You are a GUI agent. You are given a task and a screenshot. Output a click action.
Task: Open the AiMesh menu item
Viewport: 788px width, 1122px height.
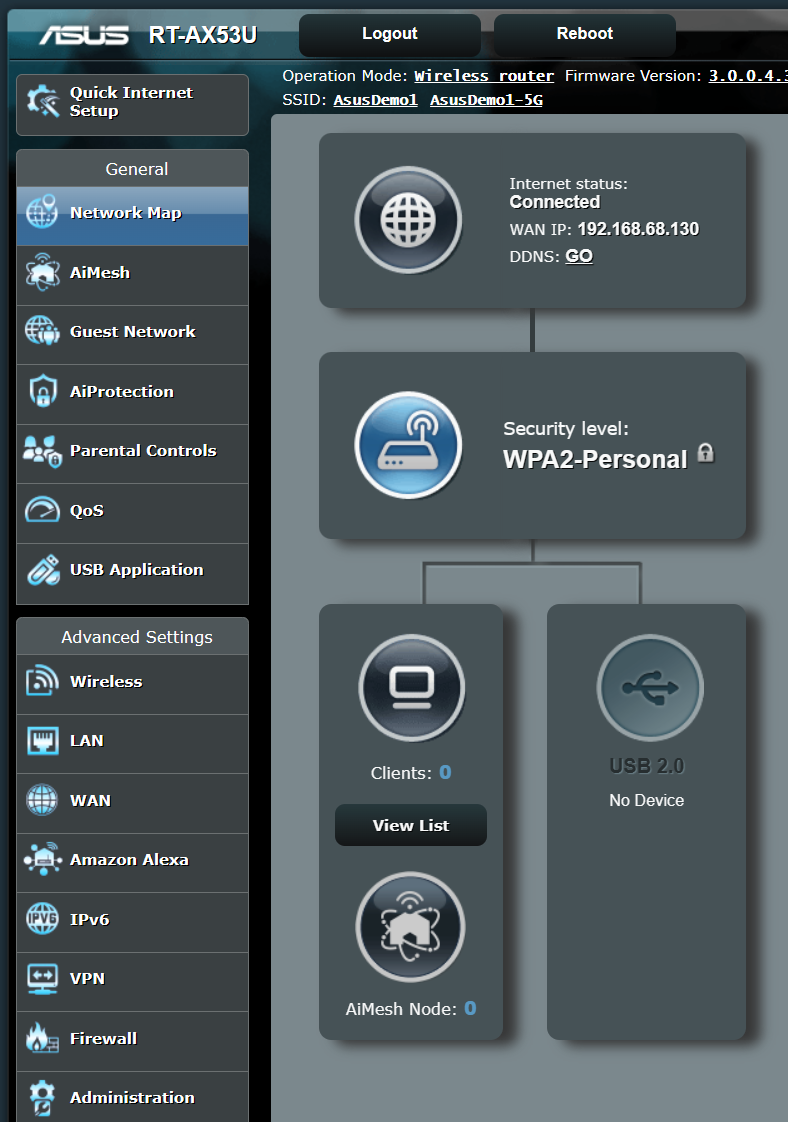pyautogui.click(x=132, y=275)
